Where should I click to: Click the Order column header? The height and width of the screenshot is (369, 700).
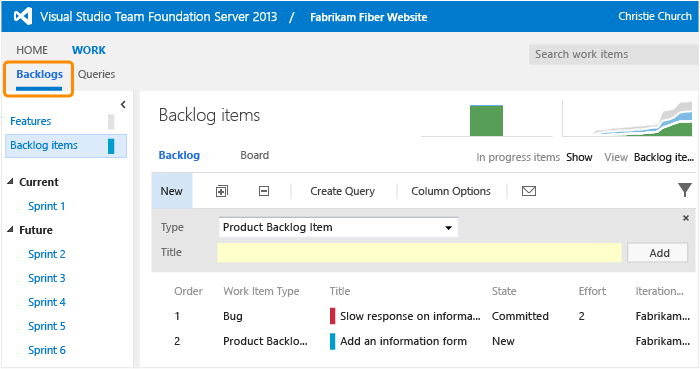188,291
